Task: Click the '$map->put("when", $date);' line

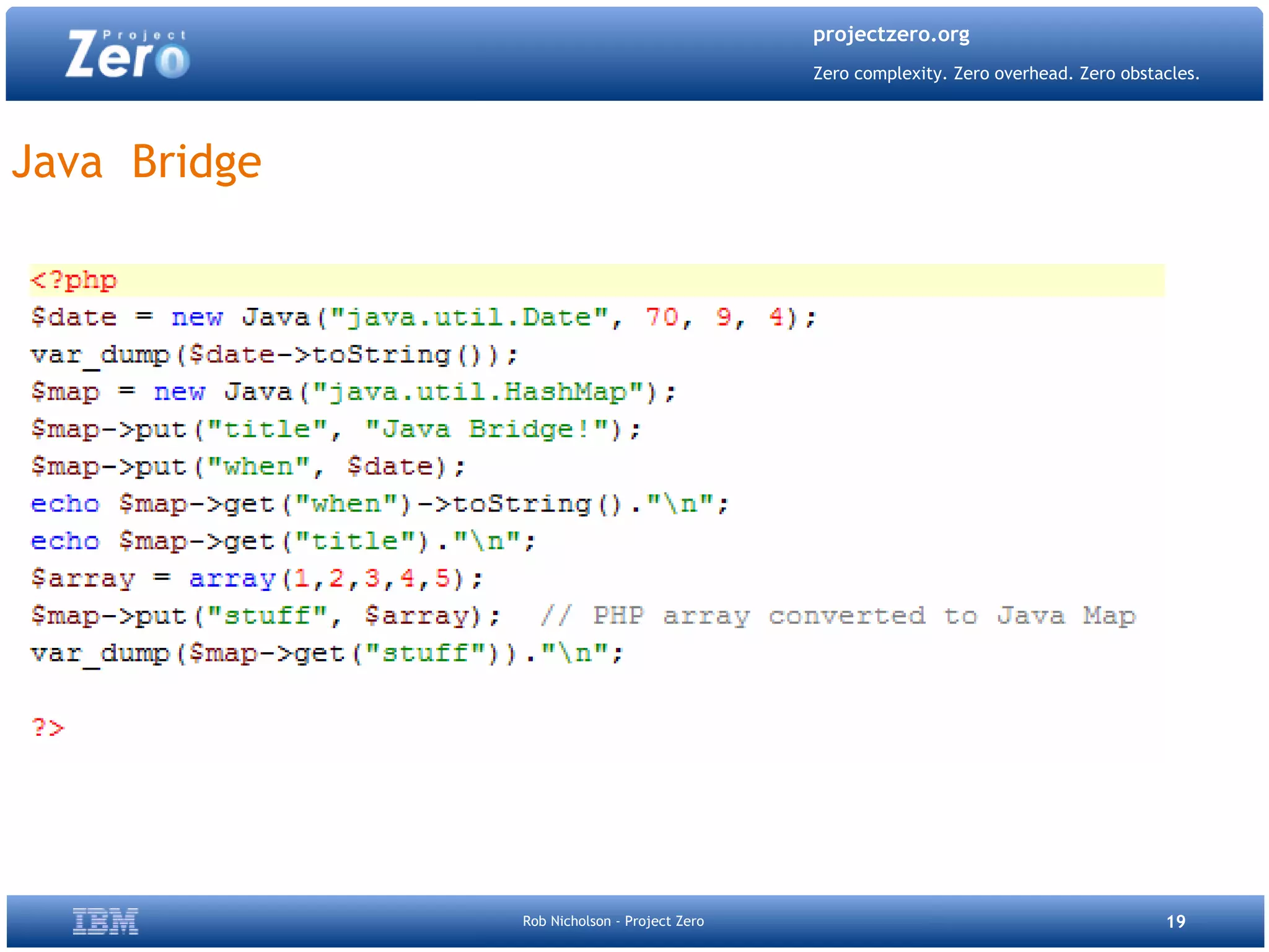Action: click(248, 467)
